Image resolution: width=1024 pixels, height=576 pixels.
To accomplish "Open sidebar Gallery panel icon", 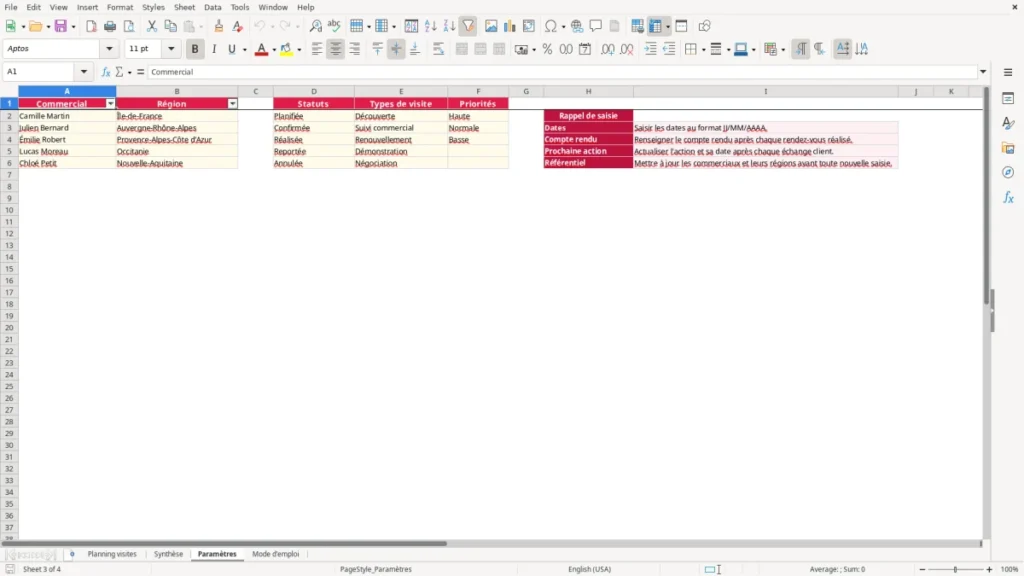I will pos(1008,148).
